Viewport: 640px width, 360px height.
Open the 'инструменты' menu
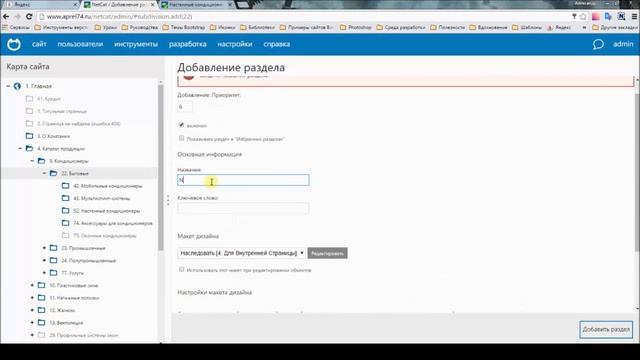point(136,44)
